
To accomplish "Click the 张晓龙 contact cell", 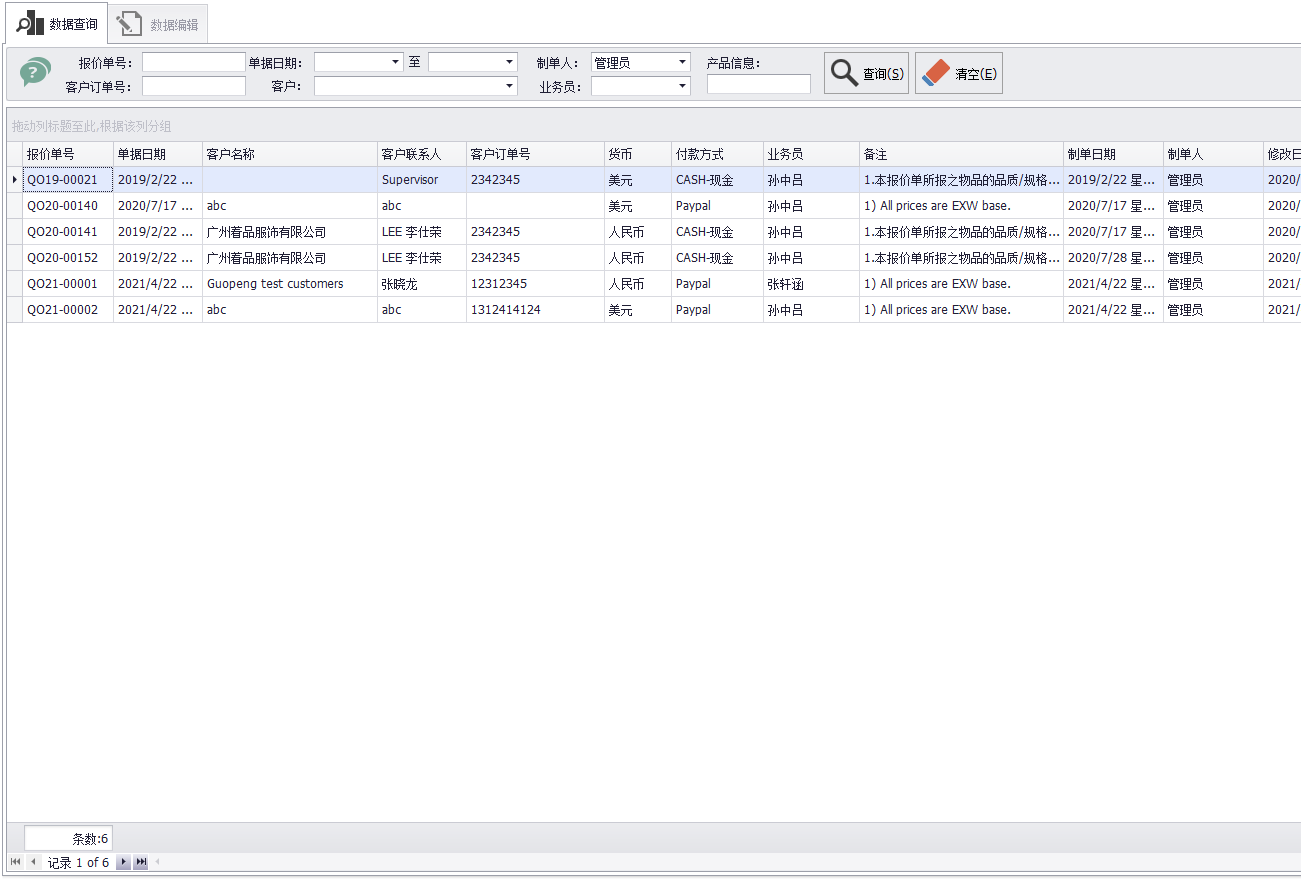I will pyautogui.click(x=422, y=284).
